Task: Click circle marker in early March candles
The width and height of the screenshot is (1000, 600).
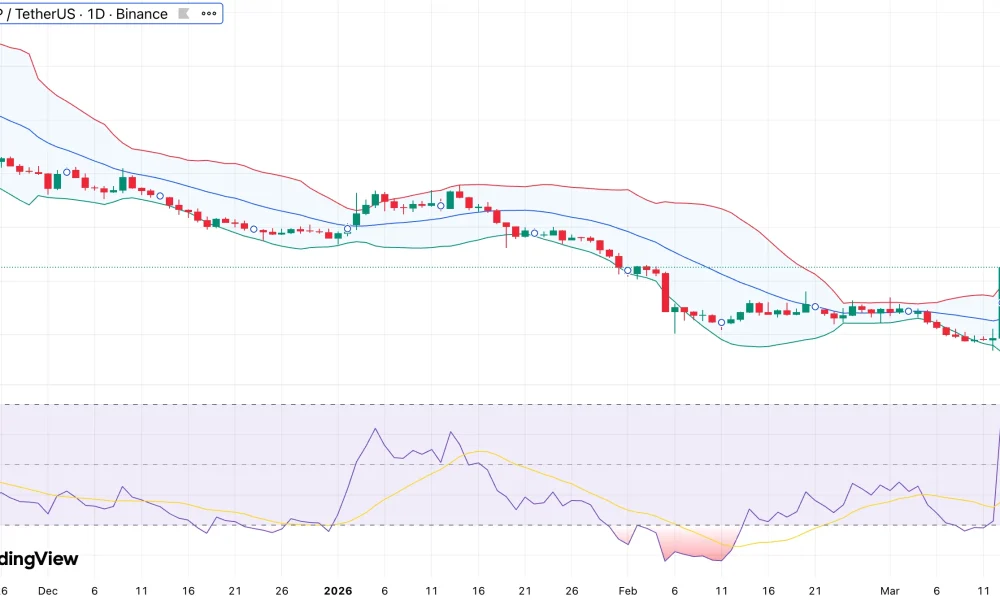Action: (x=908, y=311)
